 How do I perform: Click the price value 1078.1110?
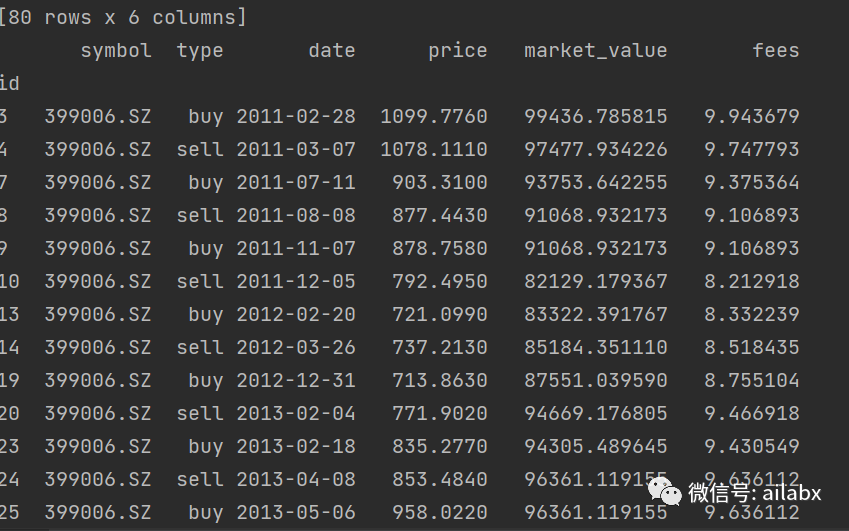click(434, 149)
